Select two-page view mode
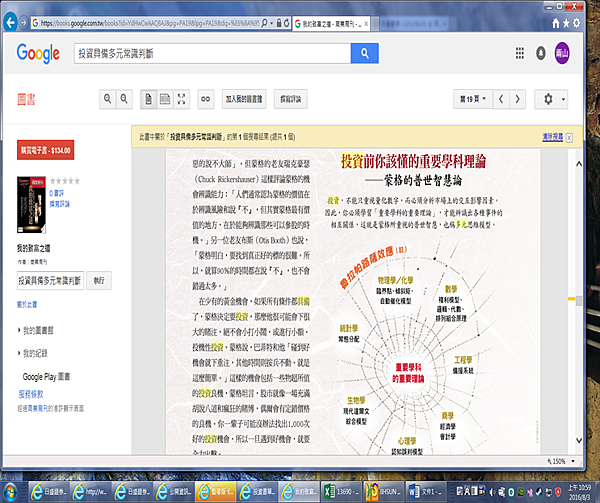This screenshot has height=503, width=600. 165,99
